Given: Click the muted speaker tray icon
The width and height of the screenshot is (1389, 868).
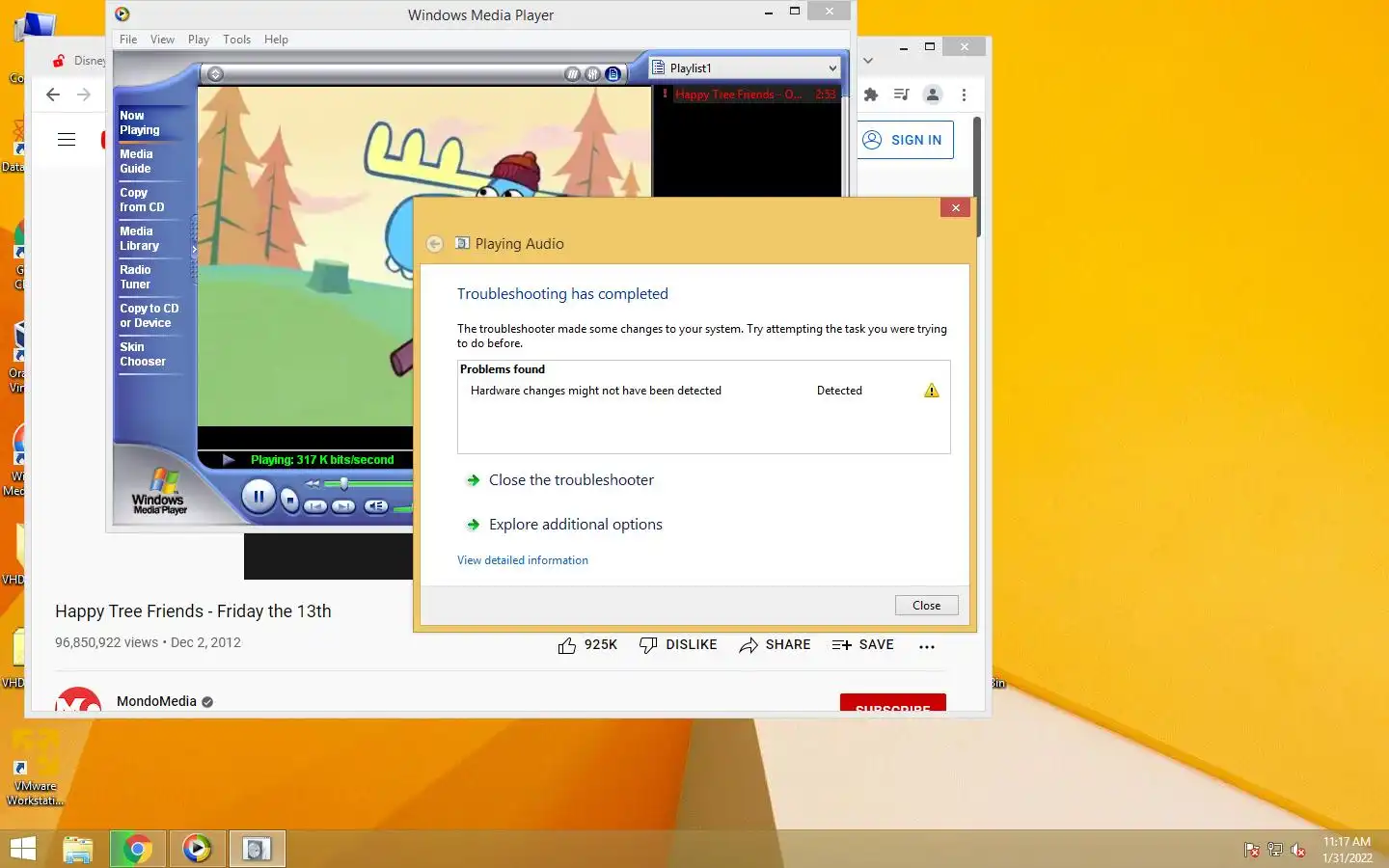Looking at the screenshot, I should pyautogui.click(x=1298, y=850).
